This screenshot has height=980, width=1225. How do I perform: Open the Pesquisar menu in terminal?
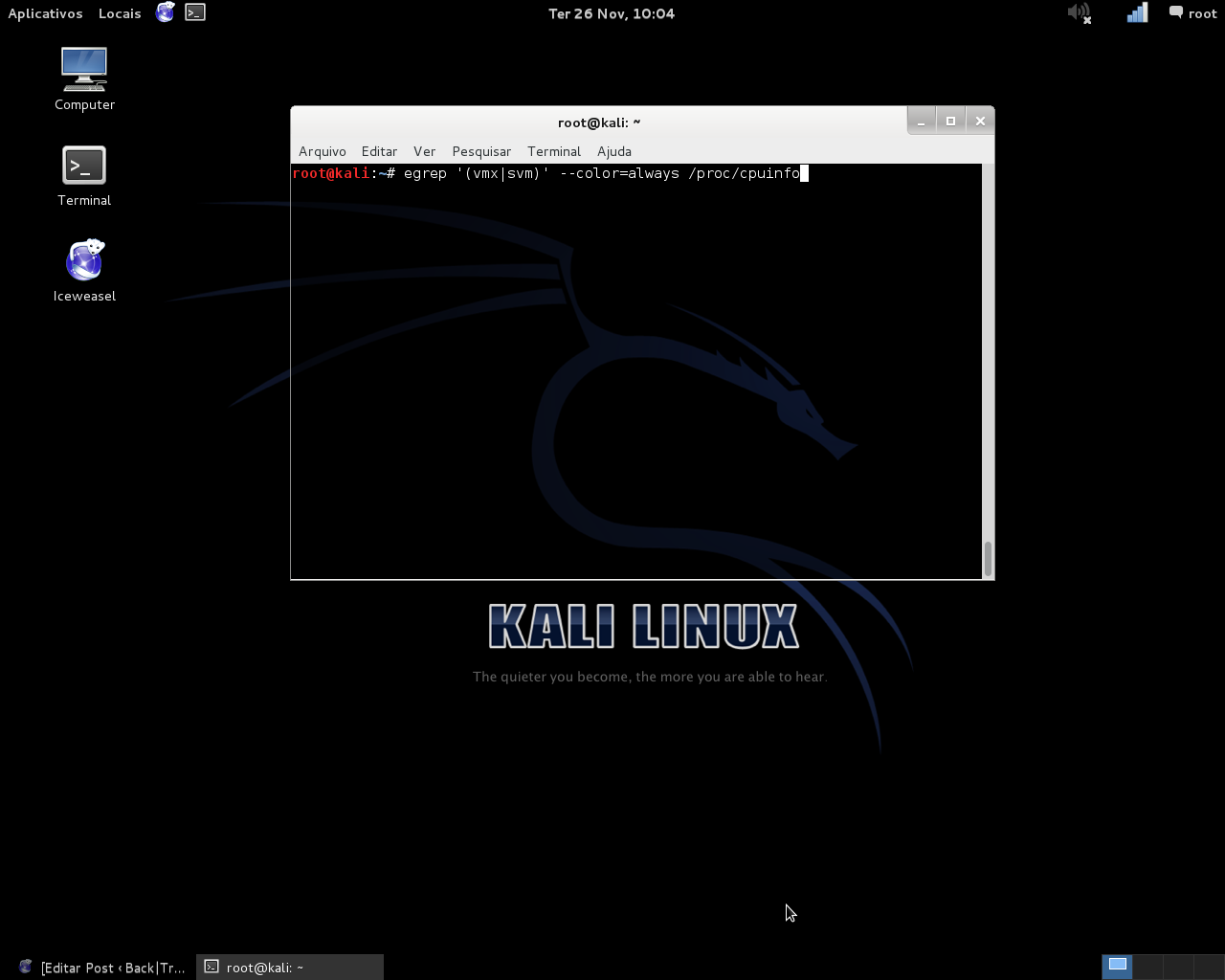[x=481, y=151]
